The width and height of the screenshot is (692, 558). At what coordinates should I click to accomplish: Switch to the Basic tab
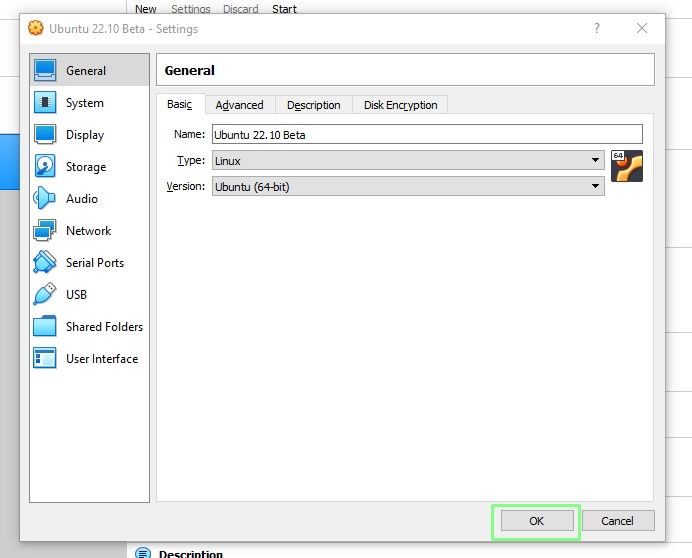[180, 104]
